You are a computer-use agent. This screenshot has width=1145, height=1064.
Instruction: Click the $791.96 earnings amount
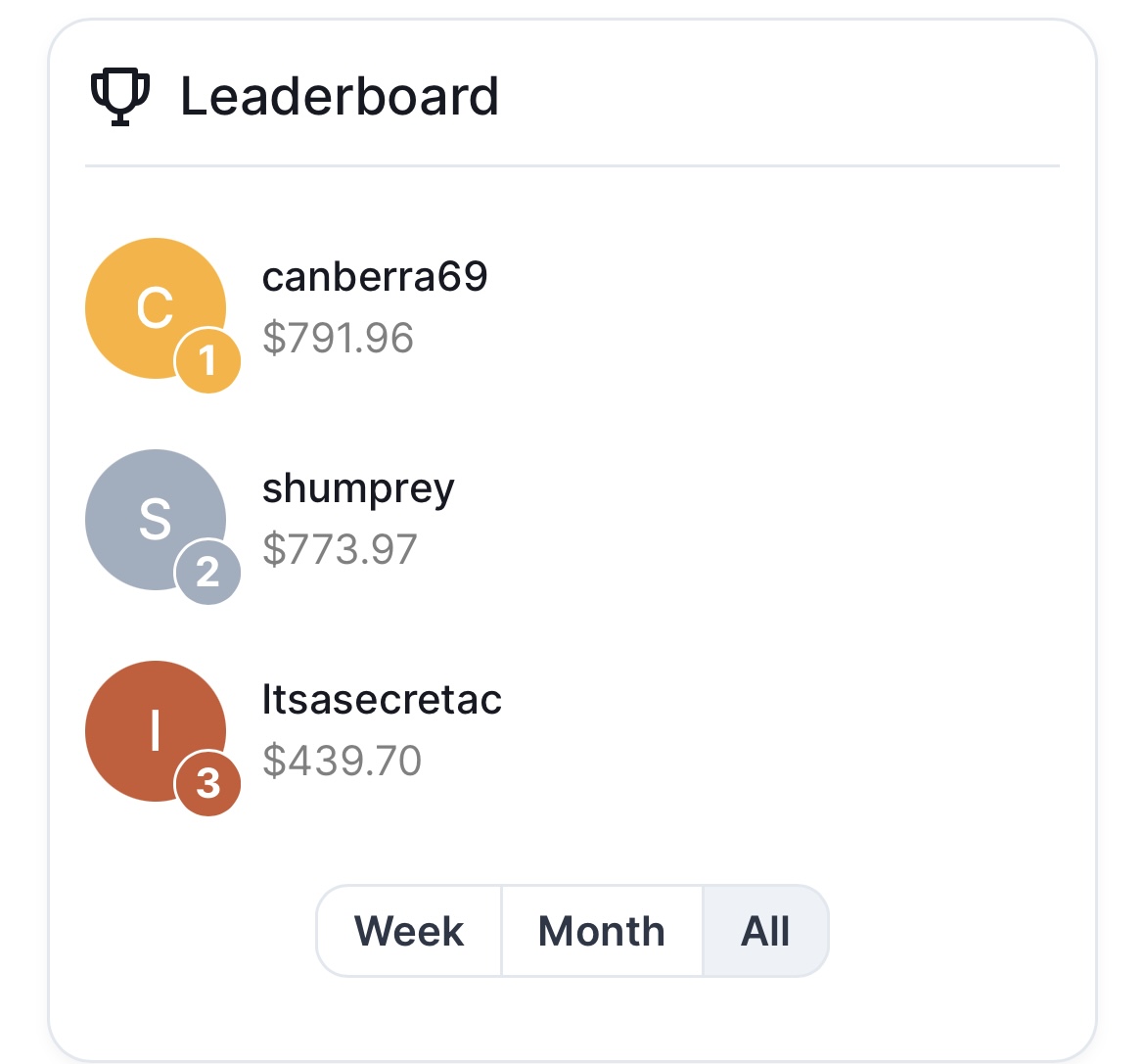coord(338,338)
